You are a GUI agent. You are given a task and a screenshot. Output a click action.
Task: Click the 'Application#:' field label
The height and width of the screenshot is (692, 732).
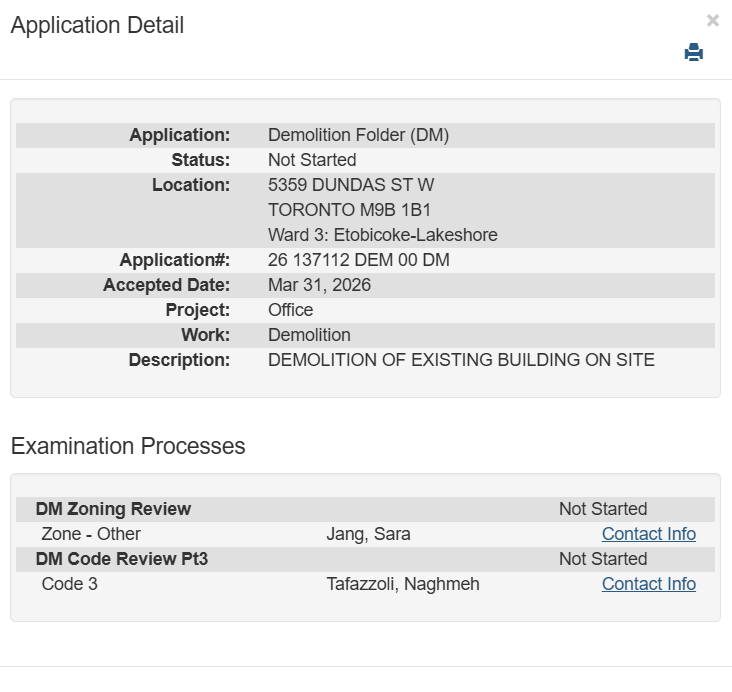tap(175, 260)
